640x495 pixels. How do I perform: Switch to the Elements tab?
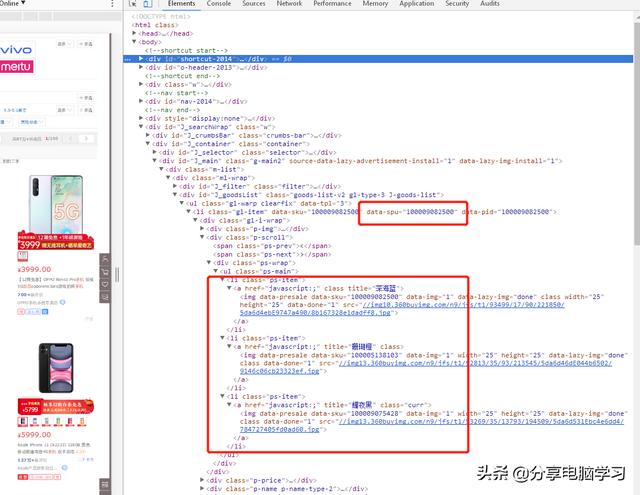pyautogui.click(x=181, y=4)
